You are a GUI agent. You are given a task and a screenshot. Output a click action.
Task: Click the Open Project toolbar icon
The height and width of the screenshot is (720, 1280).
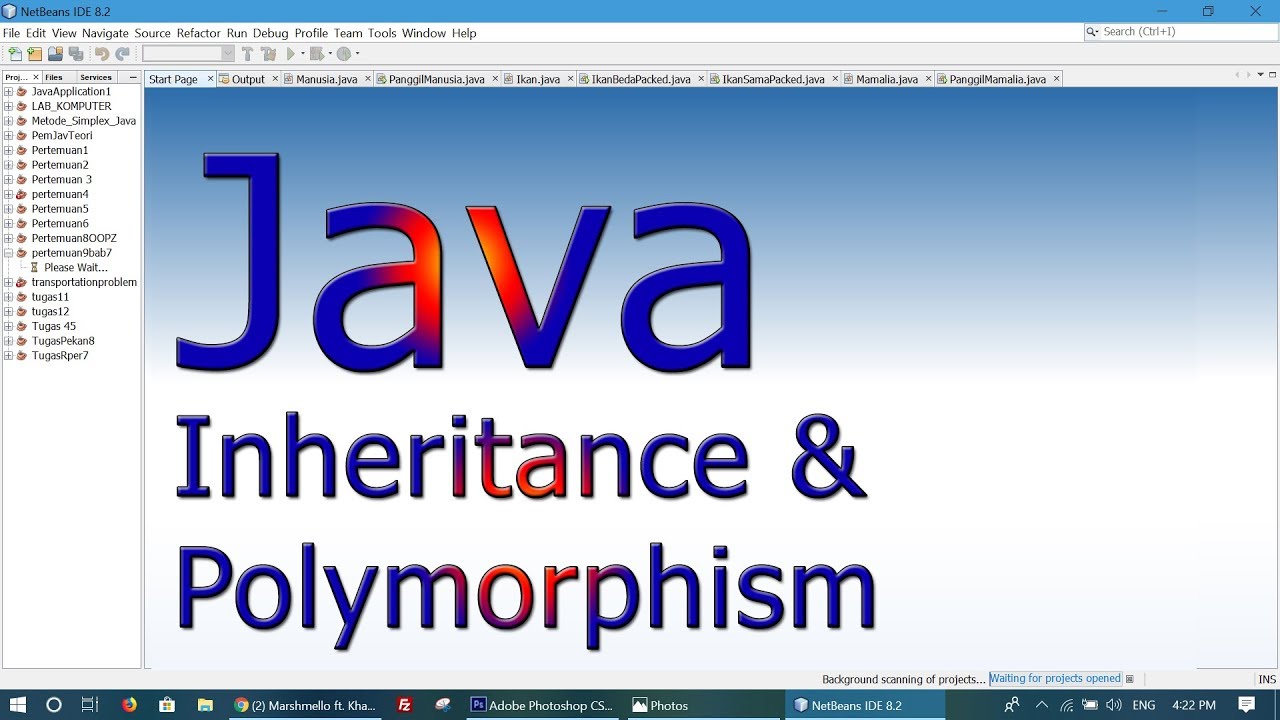point(55,54)
